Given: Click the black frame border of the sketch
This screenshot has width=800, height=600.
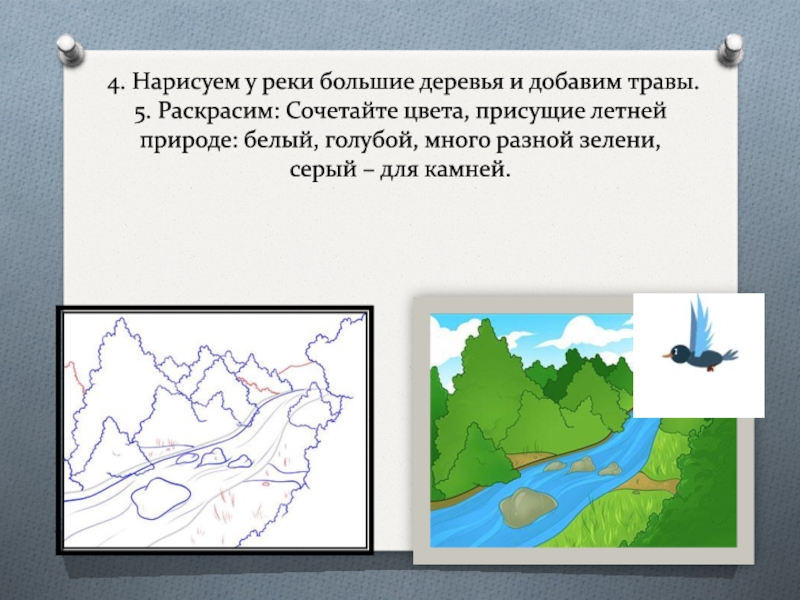Looking at the screenshot, I should 60,430.
